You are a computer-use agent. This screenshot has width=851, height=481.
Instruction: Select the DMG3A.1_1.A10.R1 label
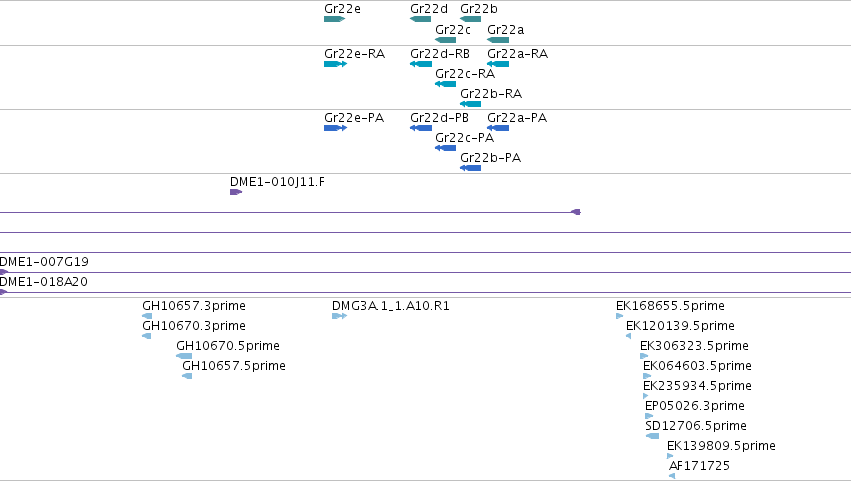pyautogui.click(x=391, y=306)
